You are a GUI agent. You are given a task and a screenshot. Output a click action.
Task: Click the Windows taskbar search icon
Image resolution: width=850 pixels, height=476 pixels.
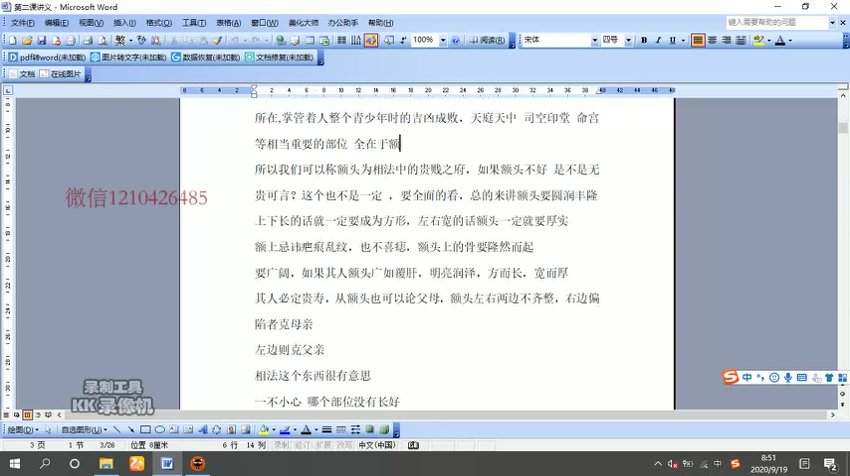pos(45,464)
